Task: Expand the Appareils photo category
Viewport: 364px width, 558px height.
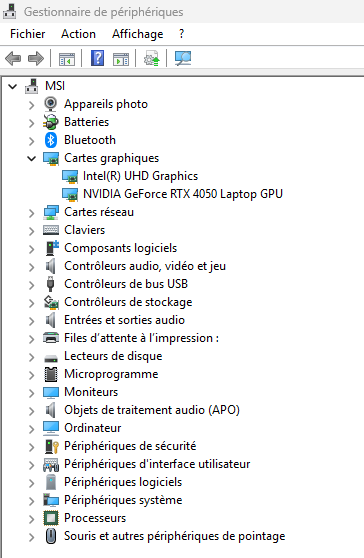Action: (32, 105)
